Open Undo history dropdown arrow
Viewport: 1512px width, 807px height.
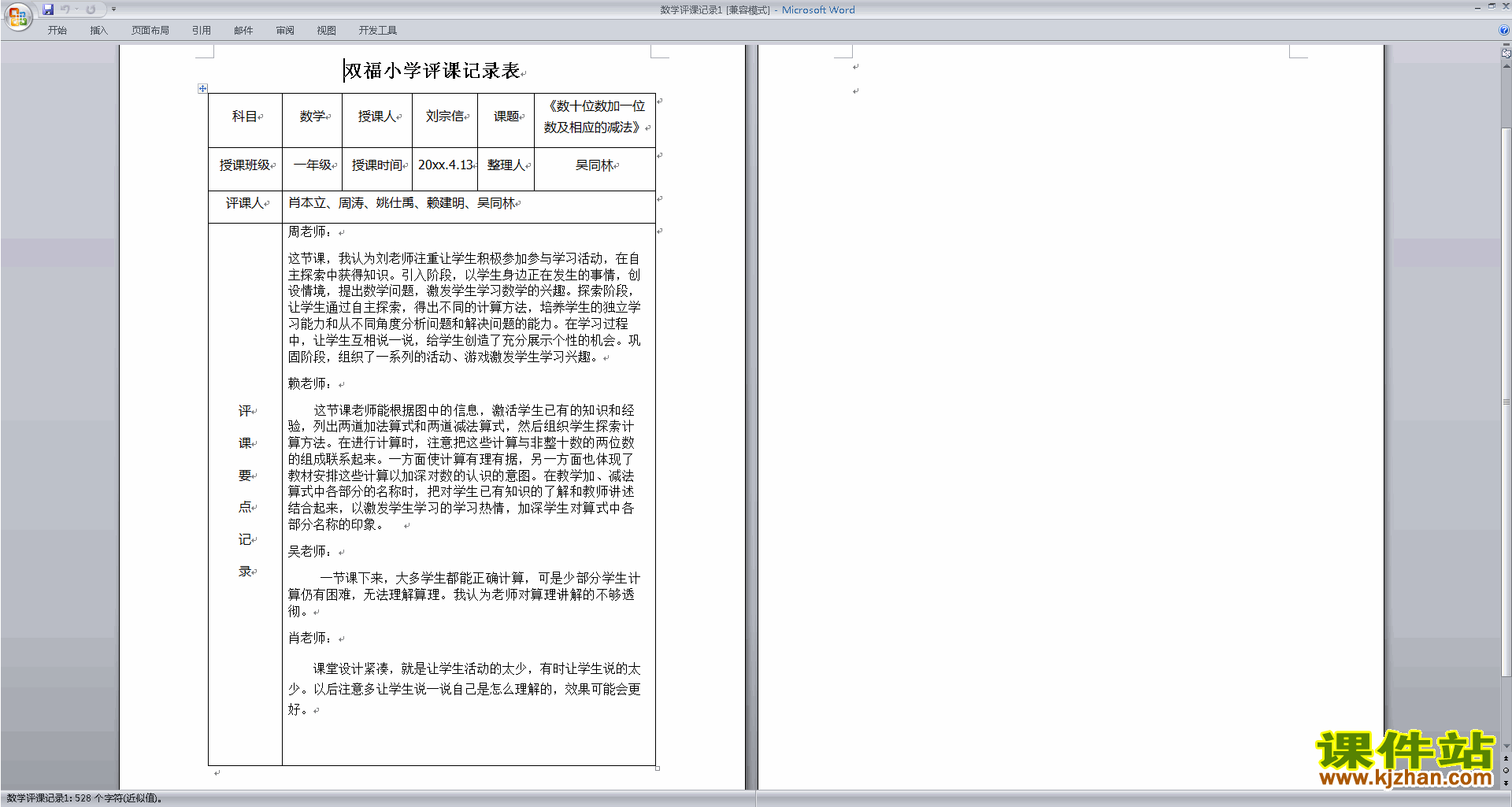click(76, 9)
